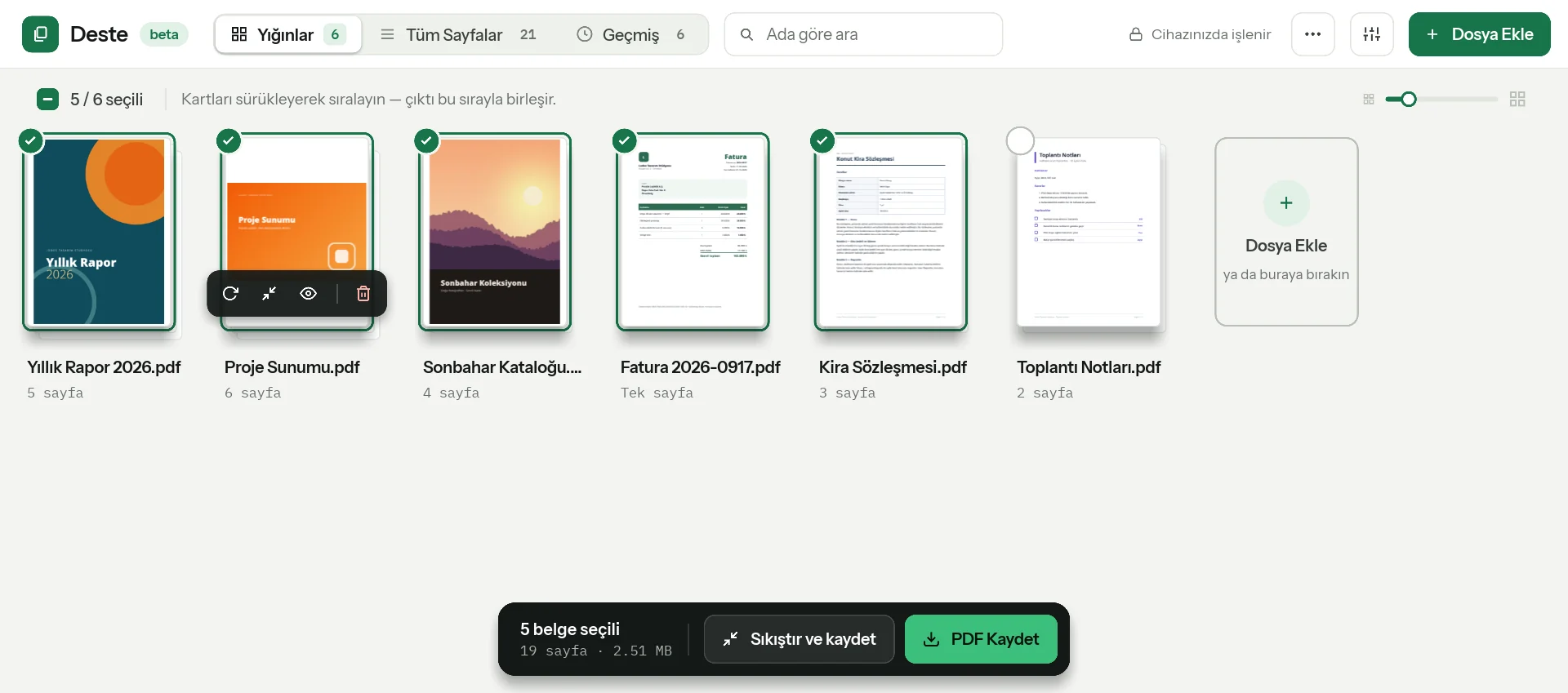This screenshot has width=1568, height=693.
Task: Focus the Ada göre ara search field
Action: click(x=863, y=34)
